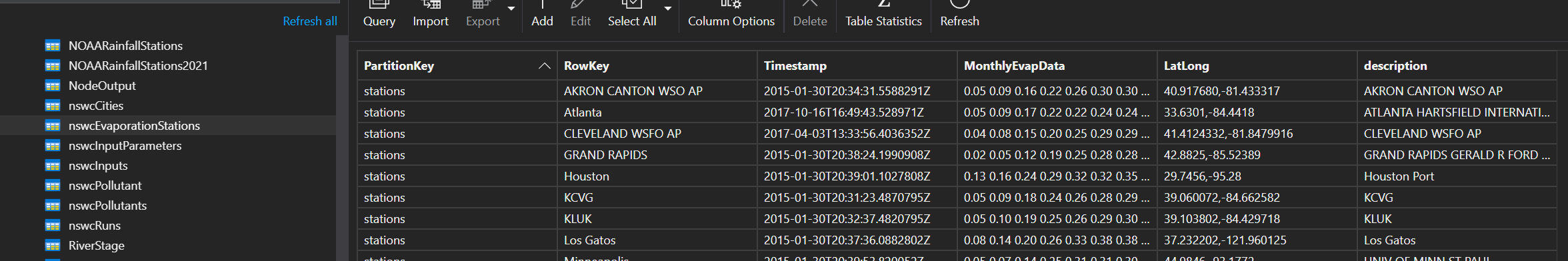1568x261 pixels.
Task: Select the Los Gatos RowKey cell
Action: [657, 240]
